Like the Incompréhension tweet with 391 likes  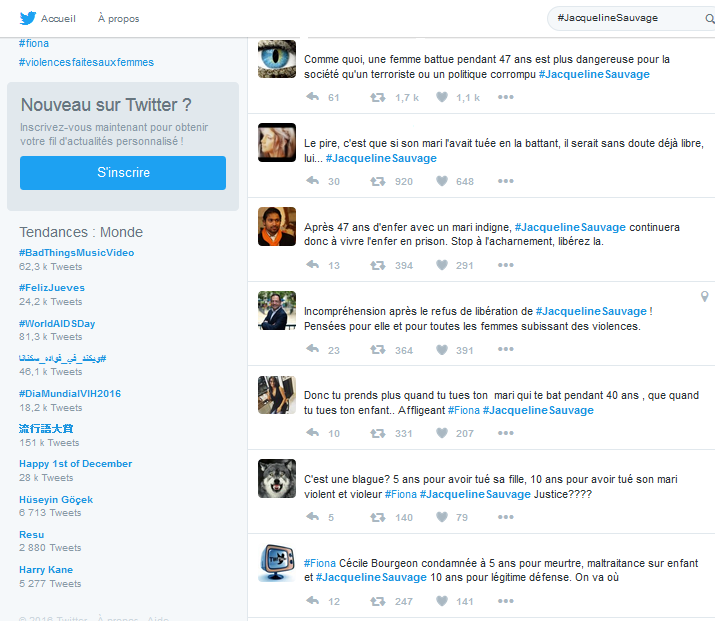[441, 349]
